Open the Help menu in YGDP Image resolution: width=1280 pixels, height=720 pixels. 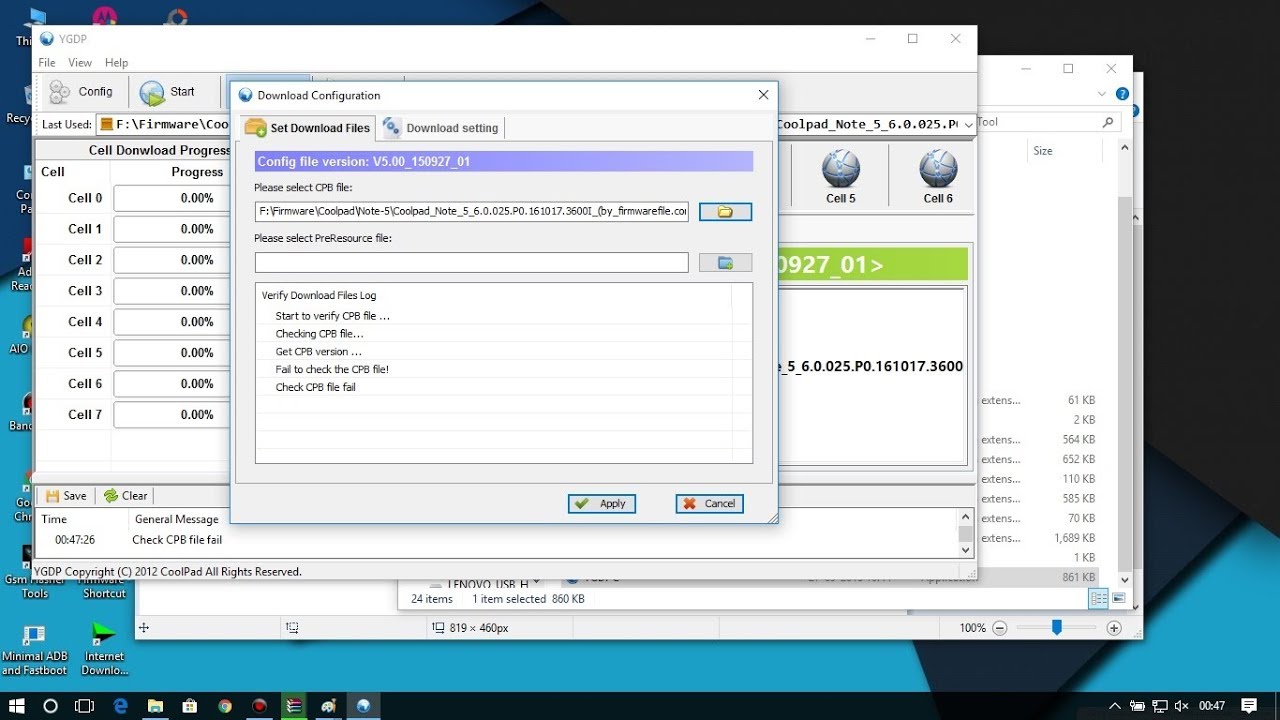click(117, 63)
